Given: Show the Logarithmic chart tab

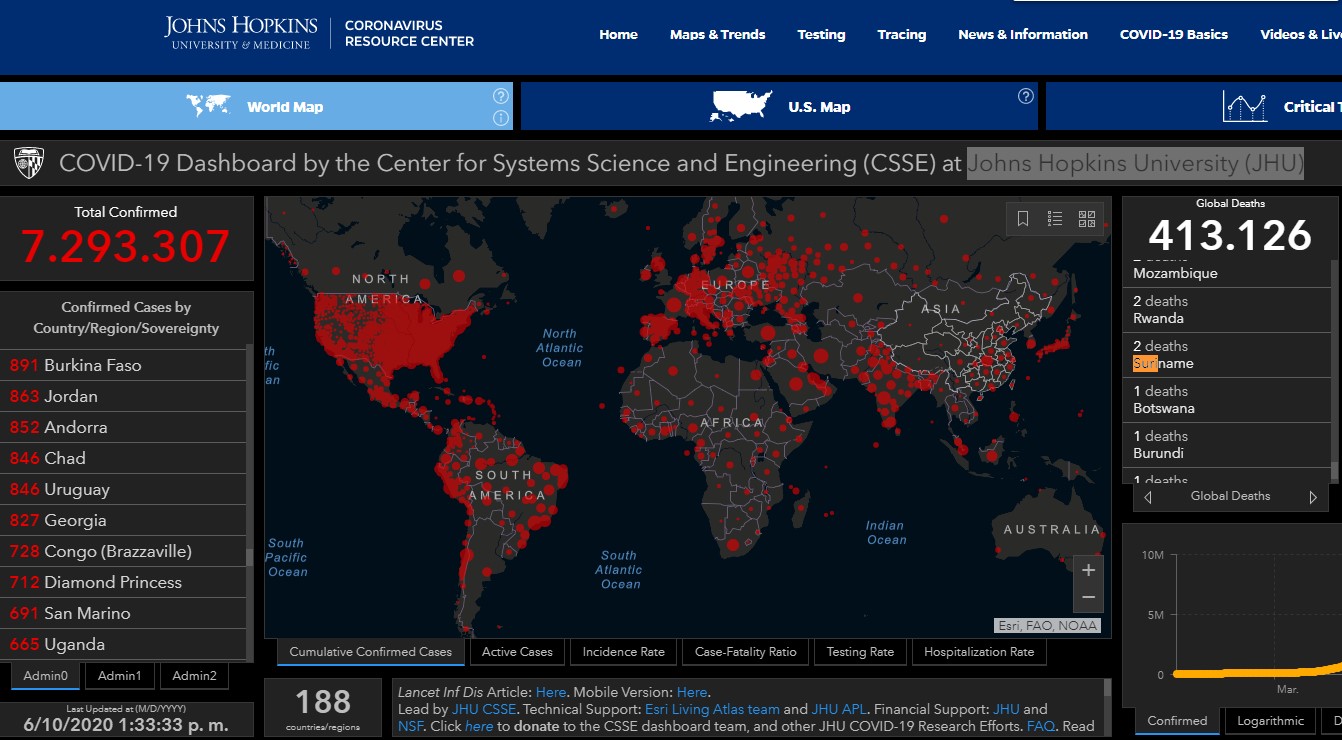Looking at the screenshot, I should (1270, 721).
